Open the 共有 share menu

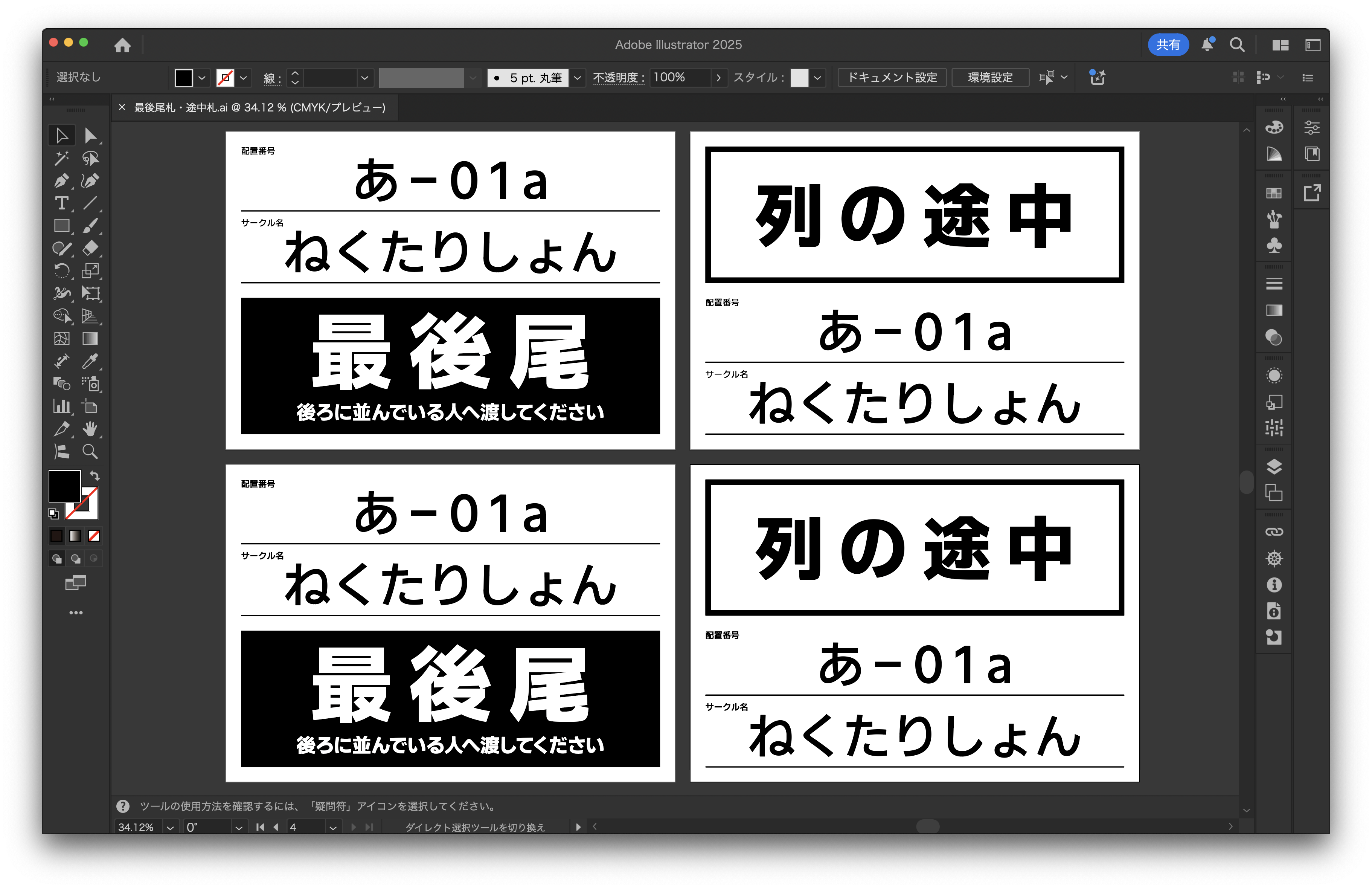[x=1169, y=44]
